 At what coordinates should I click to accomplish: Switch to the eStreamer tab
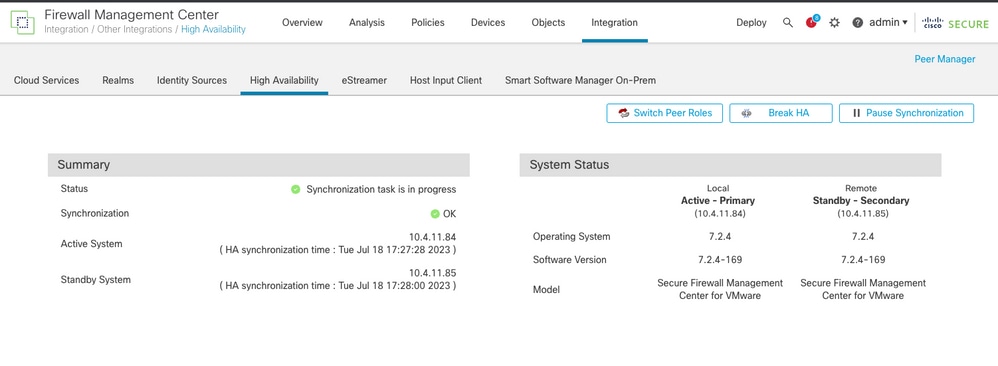[x=364, y=80]
